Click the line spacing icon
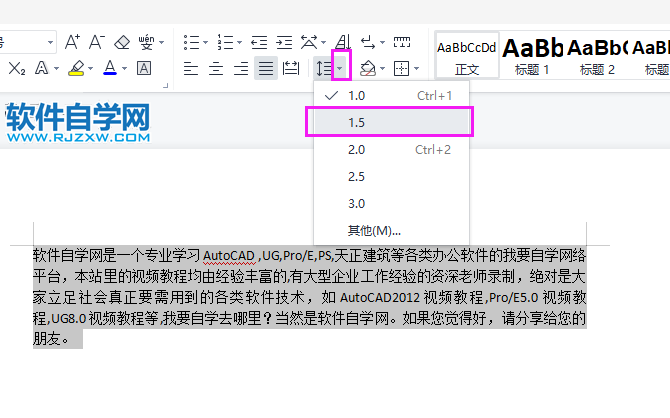 click(x=324, y=68)
